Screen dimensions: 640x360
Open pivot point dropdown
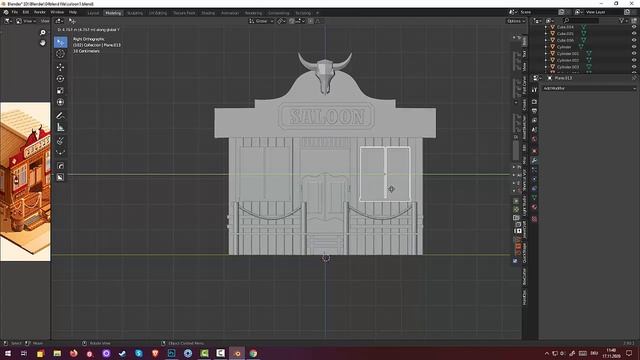point(281,21)
